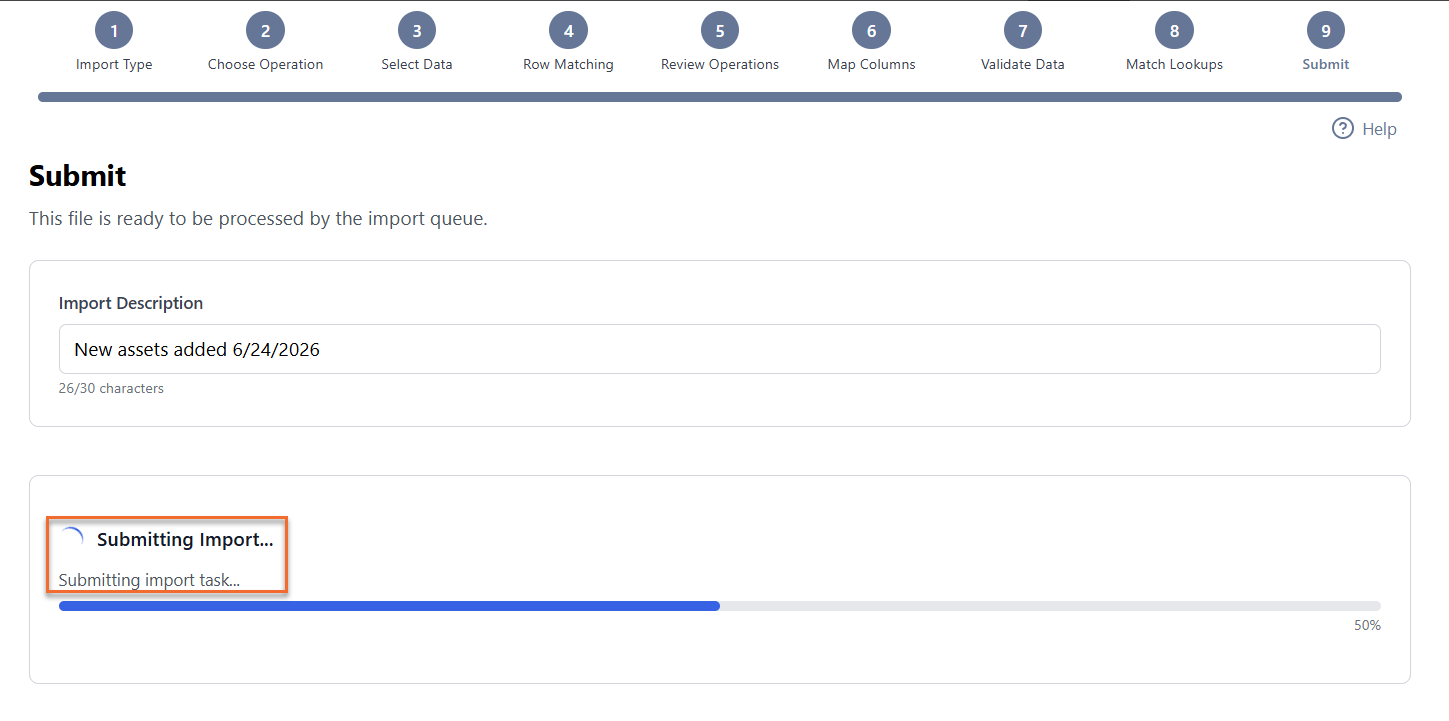Click the Import Description text field
This screenshot has height=721, width=1449.
(x=720, y=349)
